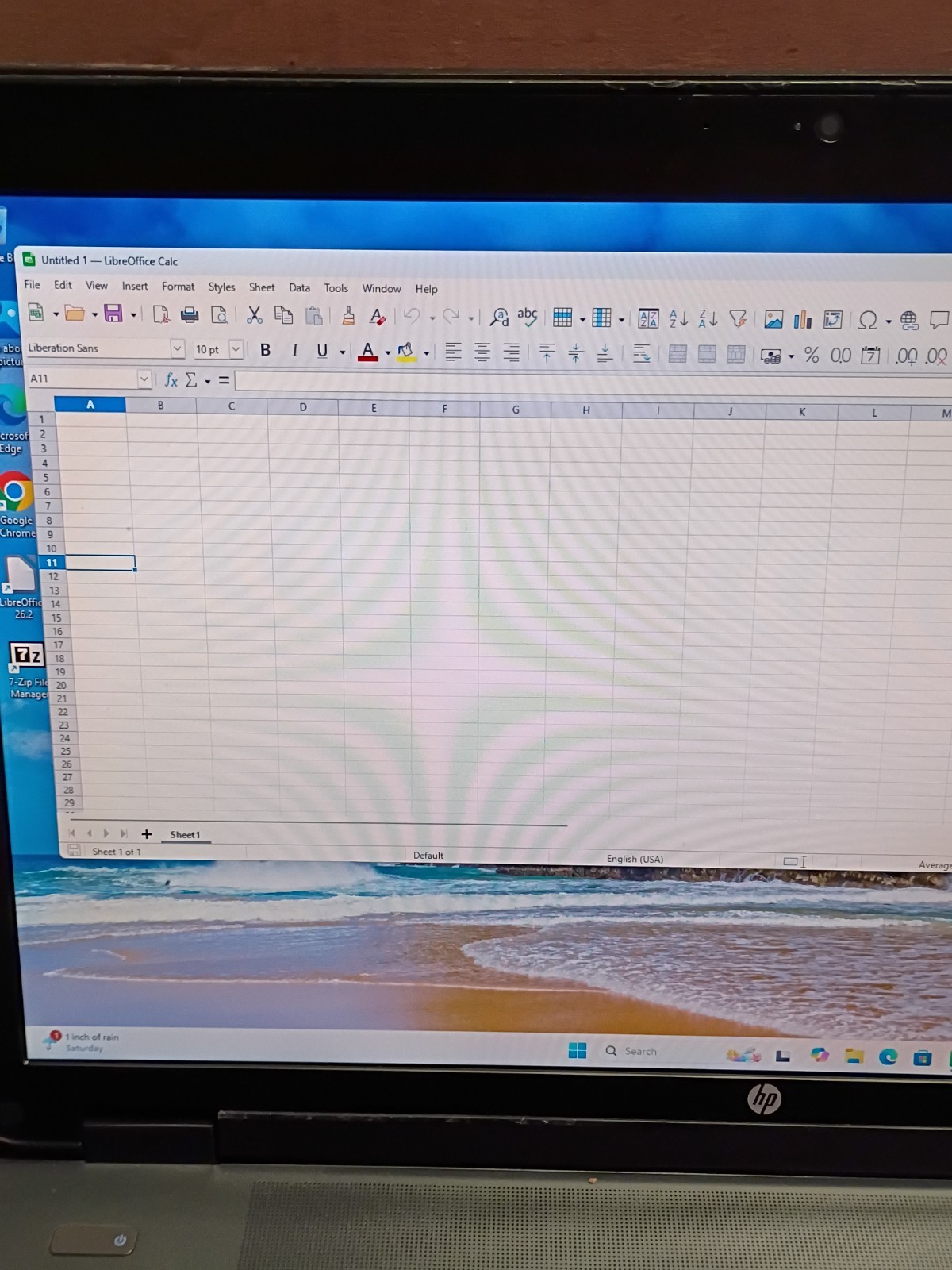The height and width of the screenshot is (1270, 952).
Task: Copy selection using the Copy icon
Action: click(x=283, y=315)
